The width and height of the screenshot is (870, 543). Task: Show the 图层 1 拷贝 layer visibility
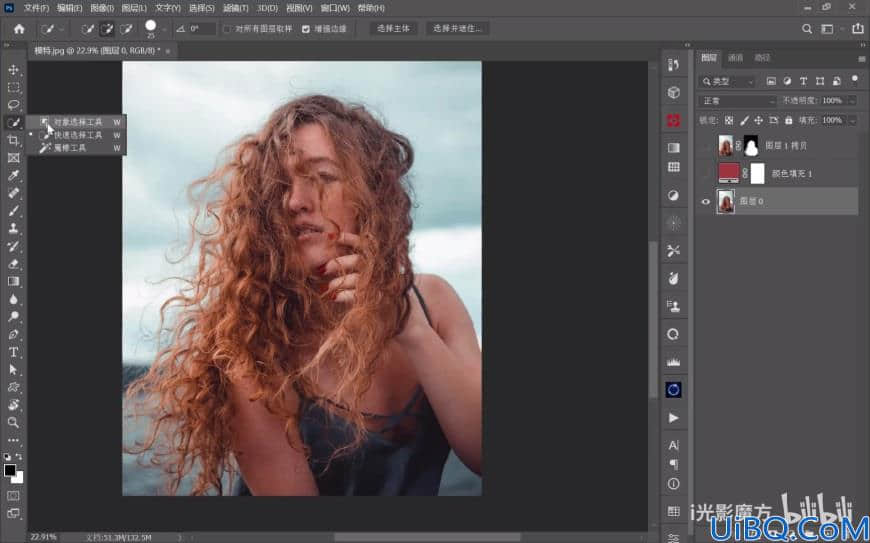(x=706, y=146)
